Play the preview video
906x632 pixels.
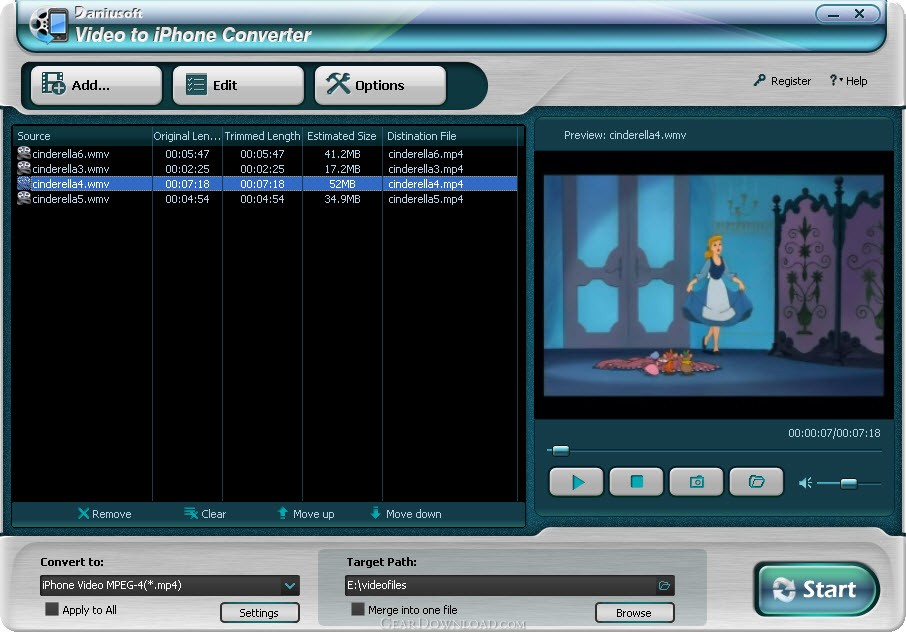576,482
